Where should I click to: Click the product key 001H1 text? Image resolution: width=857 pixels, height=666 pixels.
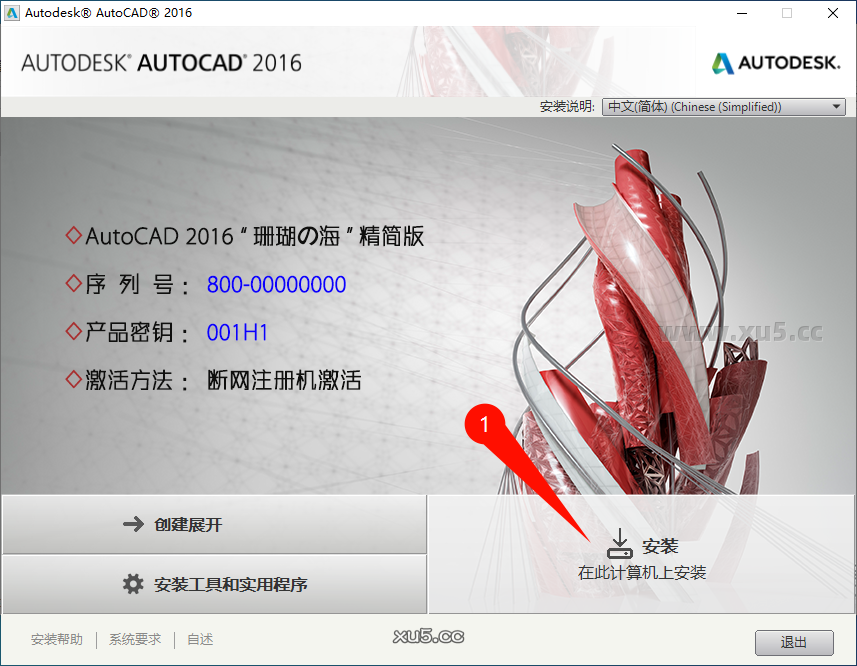click(x=237, y=332)
